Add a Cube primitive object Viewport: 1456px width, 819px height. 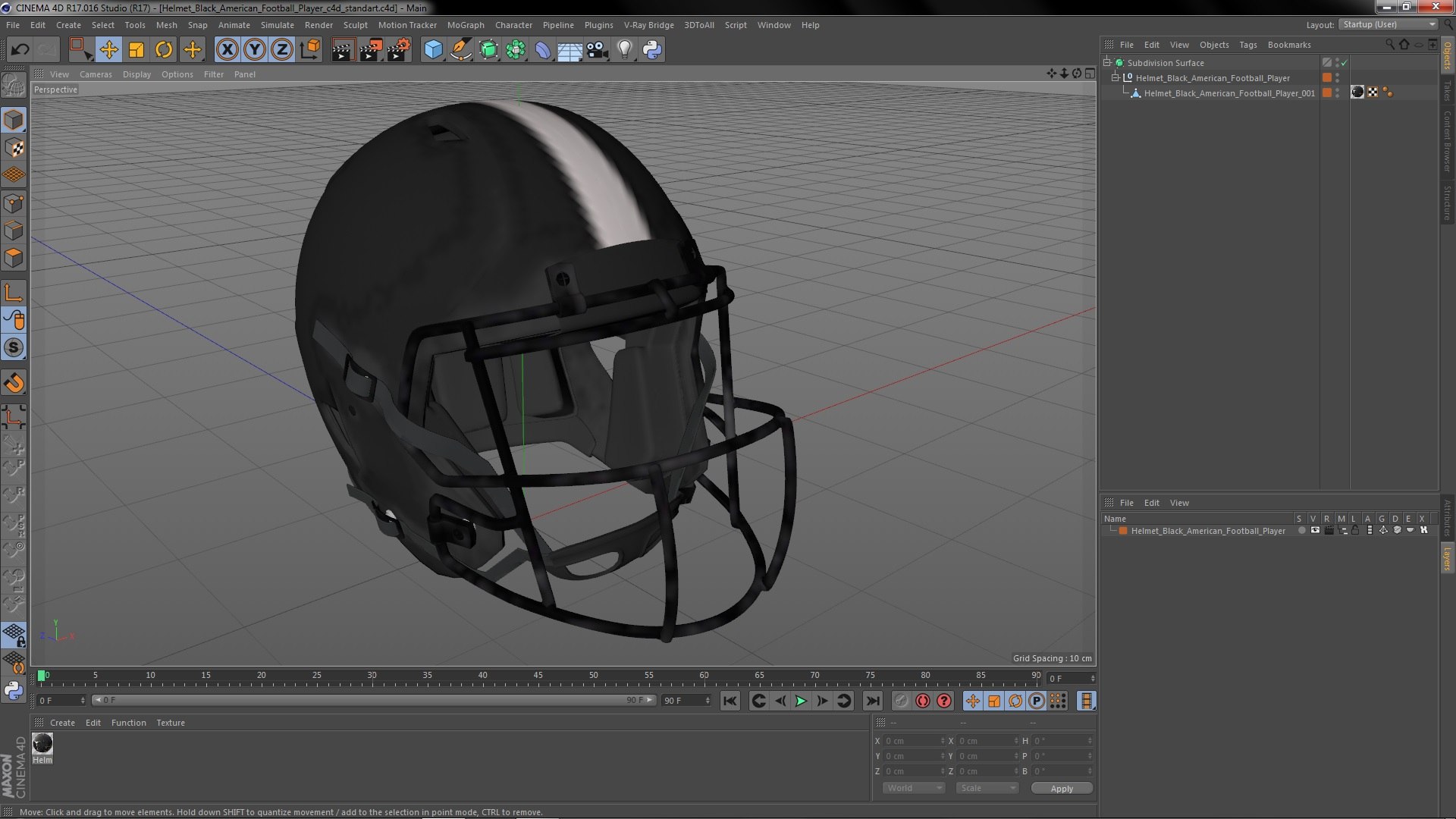433,50
